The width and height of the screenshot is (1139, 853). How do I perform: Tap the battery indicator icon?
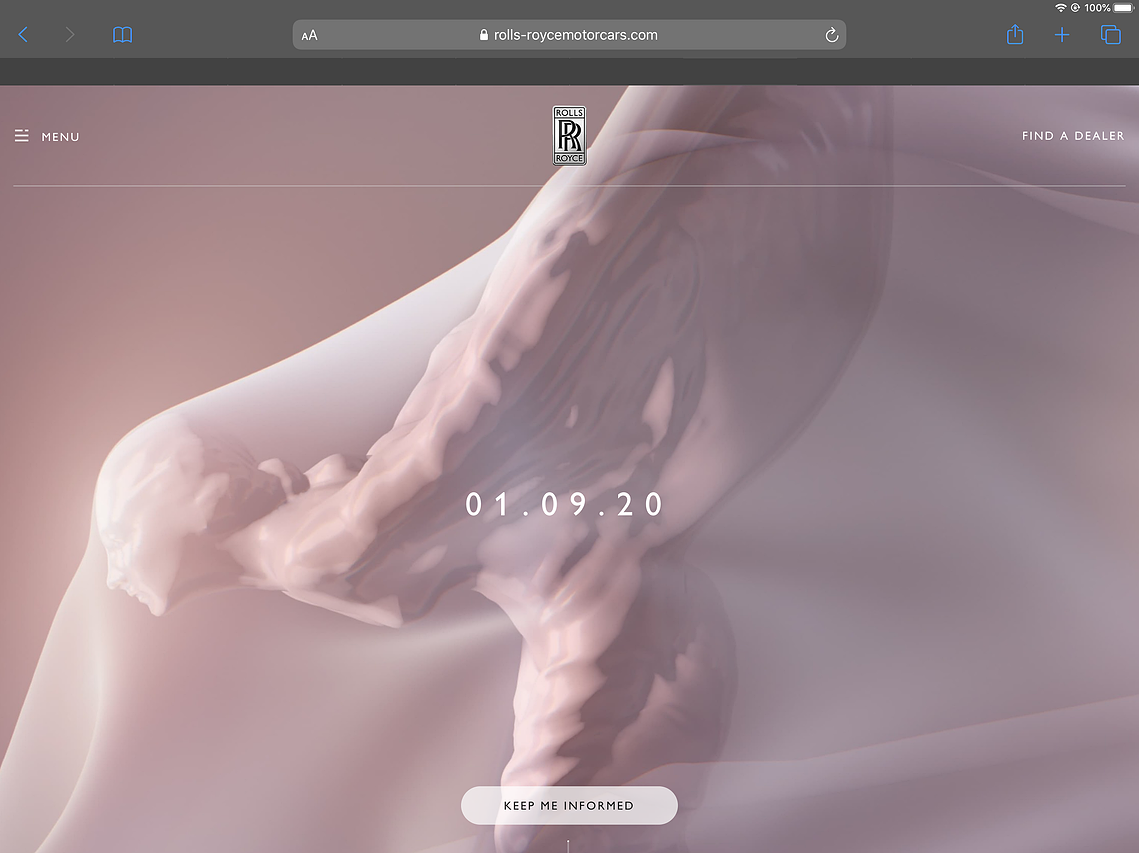tap(1124, 8)
